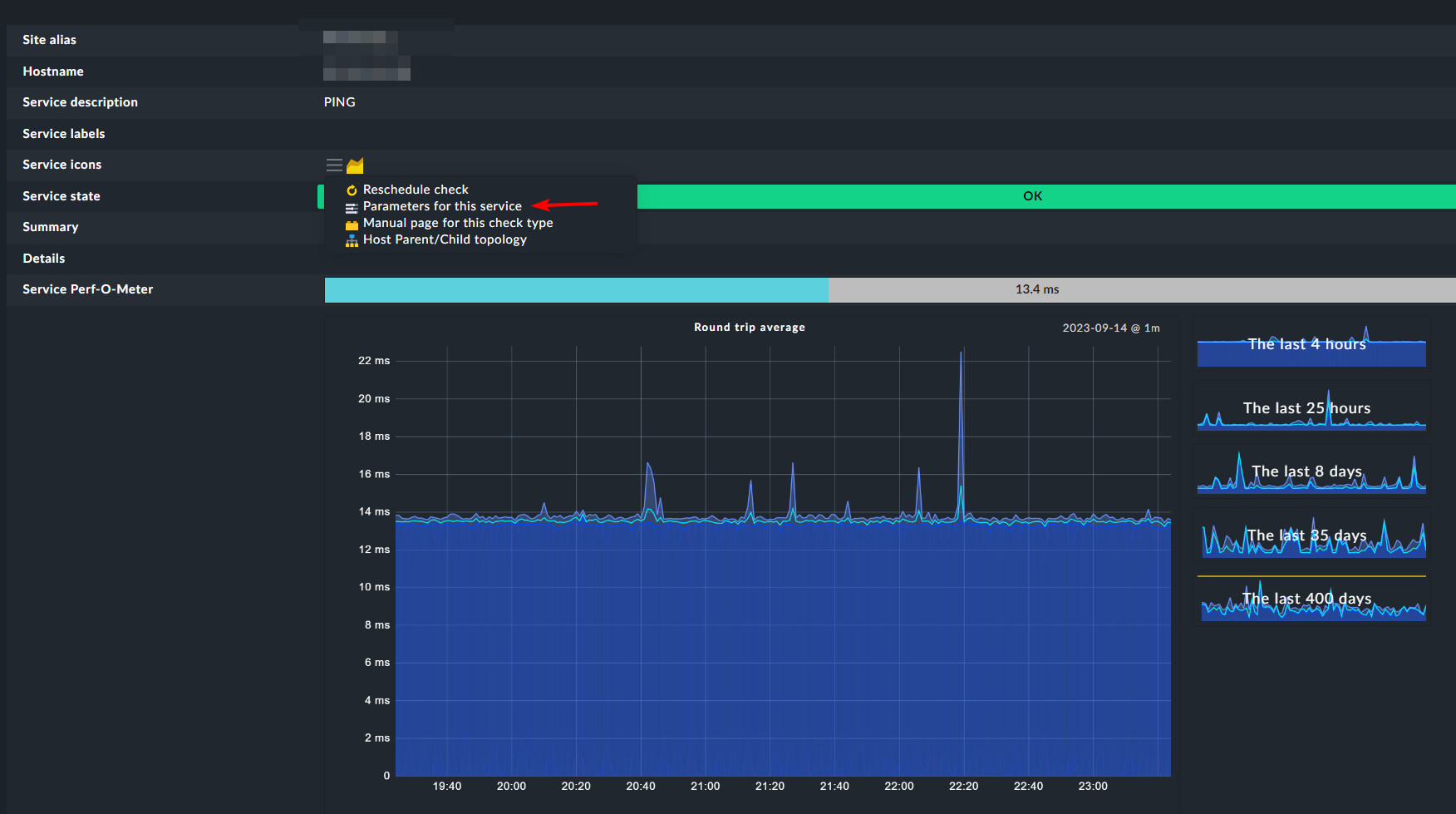Viewport: 1456px width, 814px height.
Task: Click the Manual page yellow folder icon
Action: pos(352,224)
